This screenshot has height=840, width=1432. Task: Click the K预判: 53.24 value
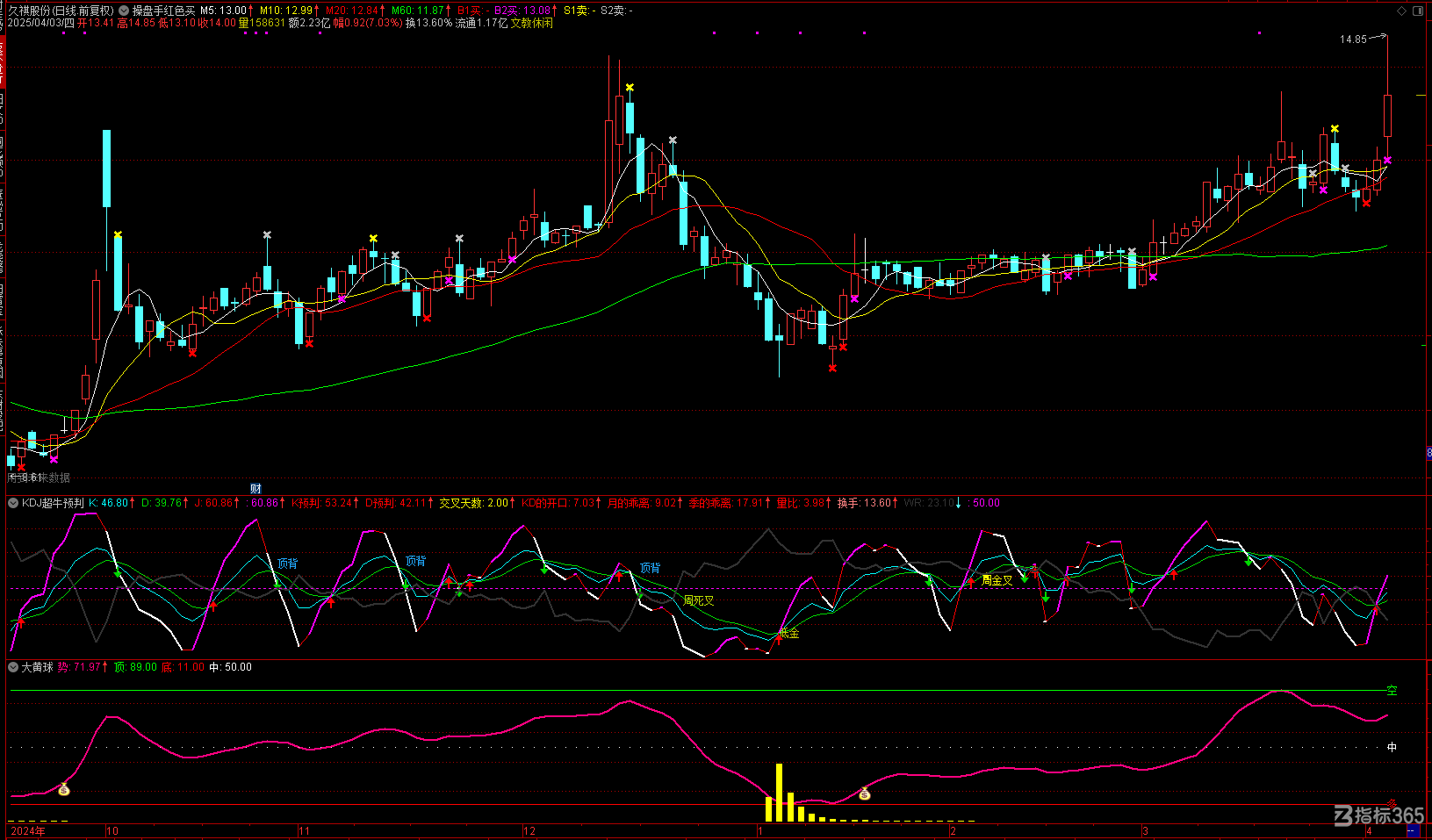pyautogui.click(x=321, y=503)
